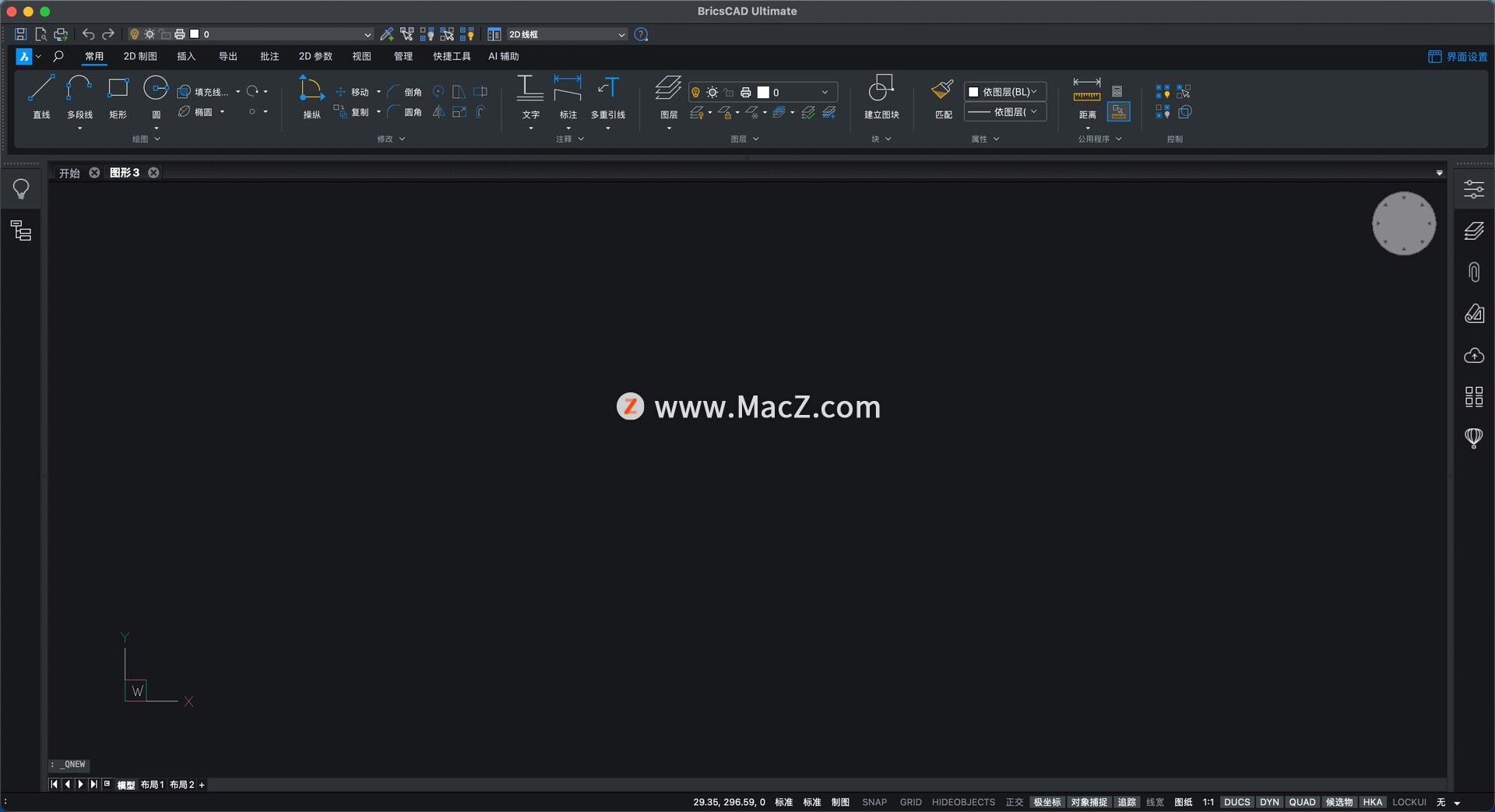Expand the 修改 panel group
The image size is (1495, 812).
tap(391, 139)
